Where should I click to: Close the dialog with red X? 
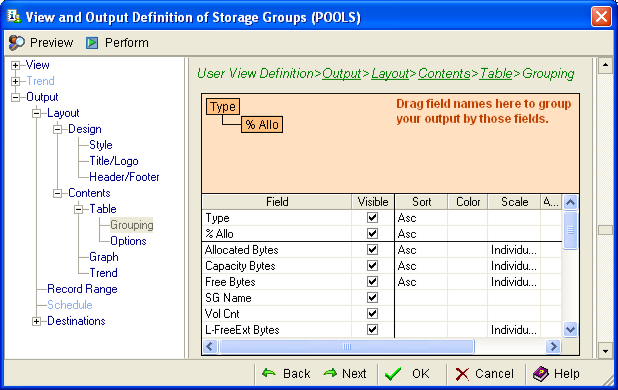[601, 17]
